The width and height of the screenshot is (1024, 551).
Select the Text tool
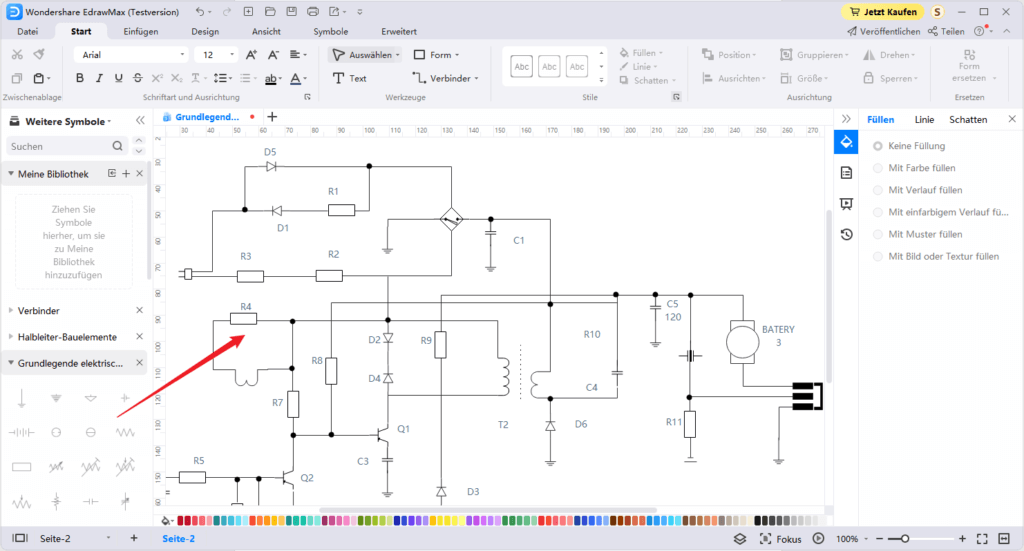pyautogui.click(x=350, y=78)
